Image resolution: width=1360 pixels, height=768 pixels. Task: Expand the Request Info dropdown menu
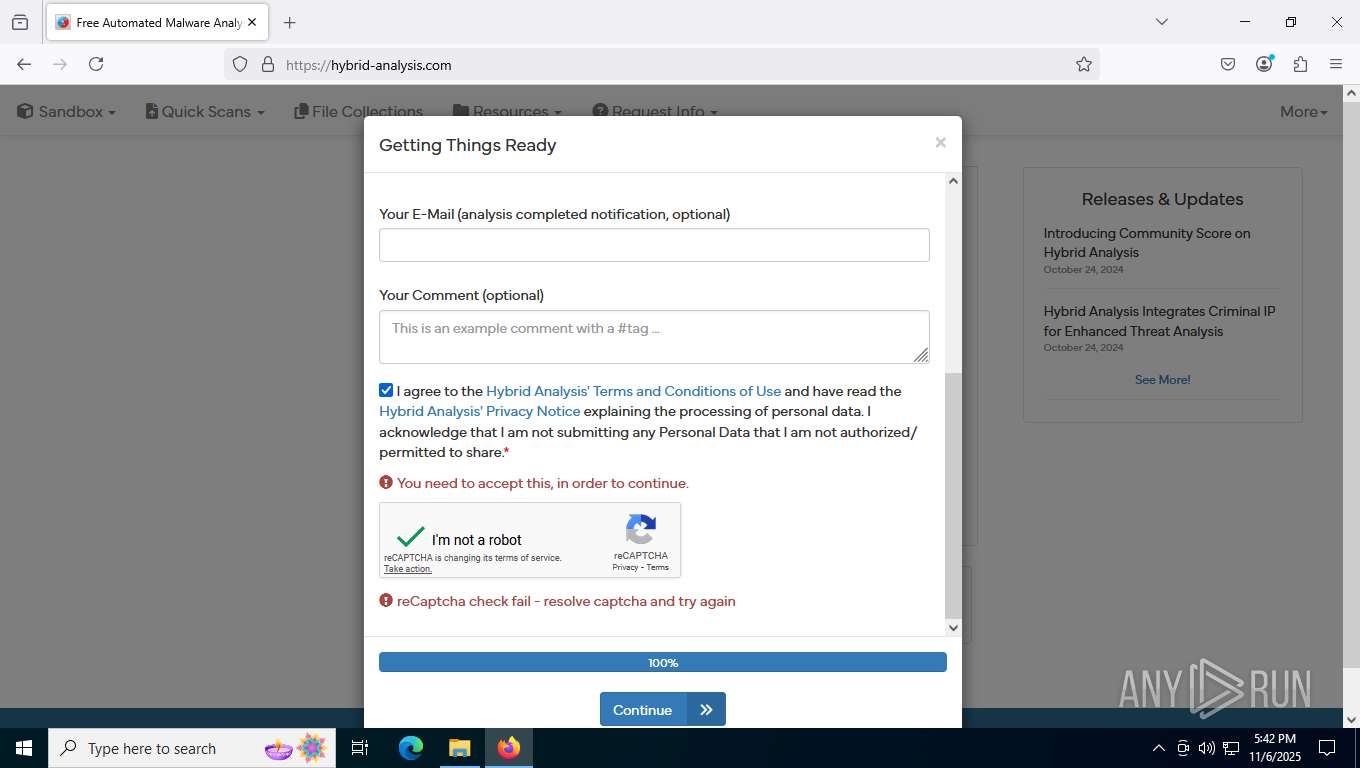click(x=655, y=112)
